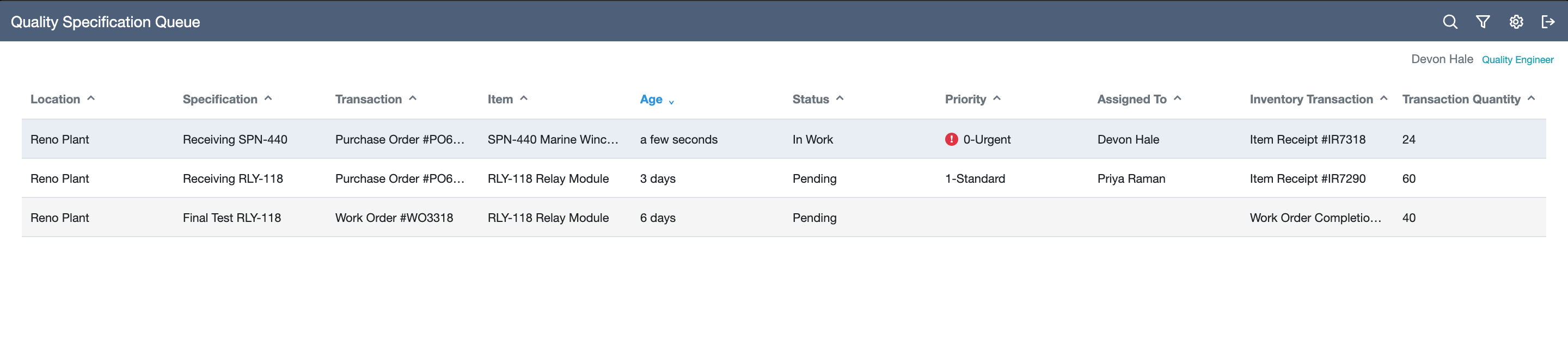
Task: Open the filter funnel icon
Action: click(1483, 22)
